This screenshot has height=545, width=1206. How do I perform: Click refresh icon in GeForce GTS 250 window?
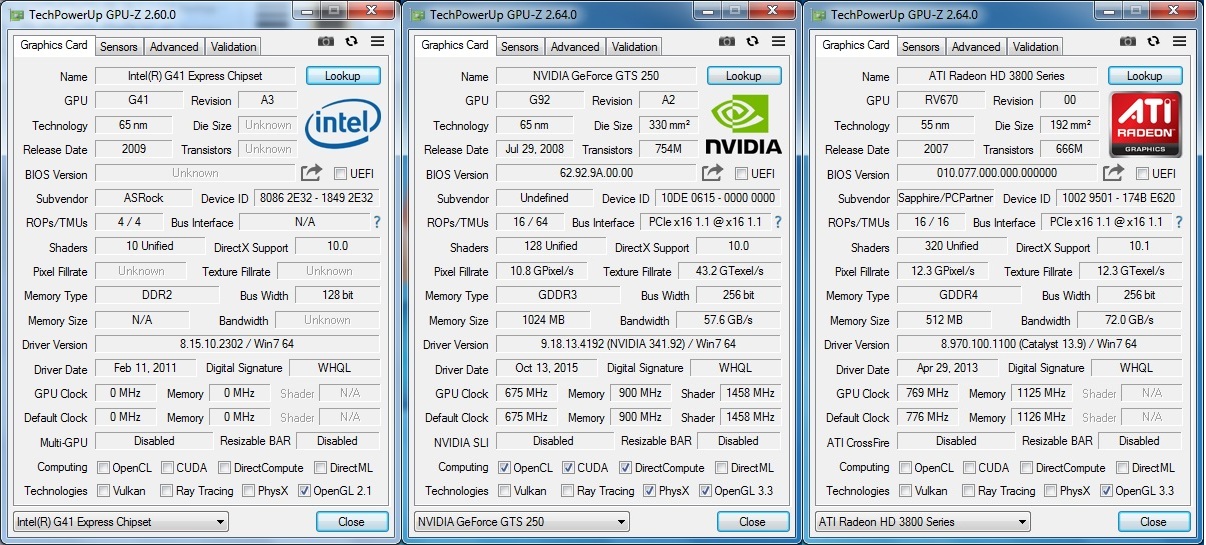click(x=753, y=41)
